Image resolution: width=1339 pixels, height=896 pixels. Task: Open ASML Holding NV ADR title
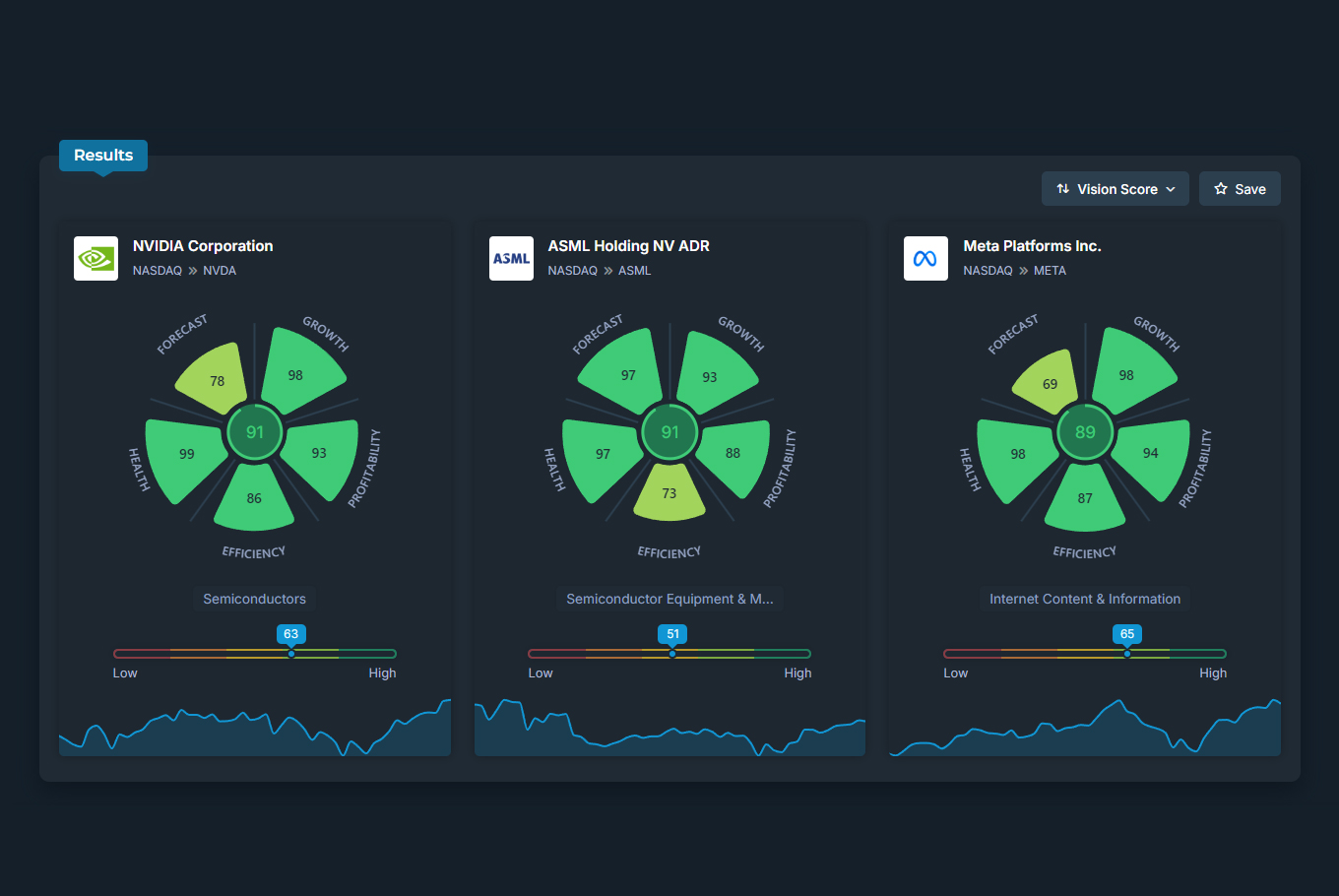tap(628, 246)
